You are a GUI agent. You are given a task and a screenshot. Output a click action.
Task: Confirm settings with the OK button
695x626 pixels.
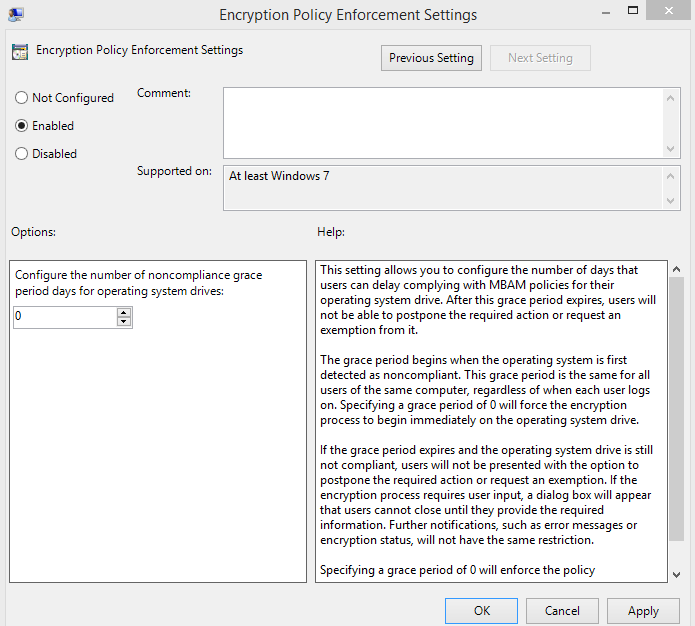coord(481,611)
